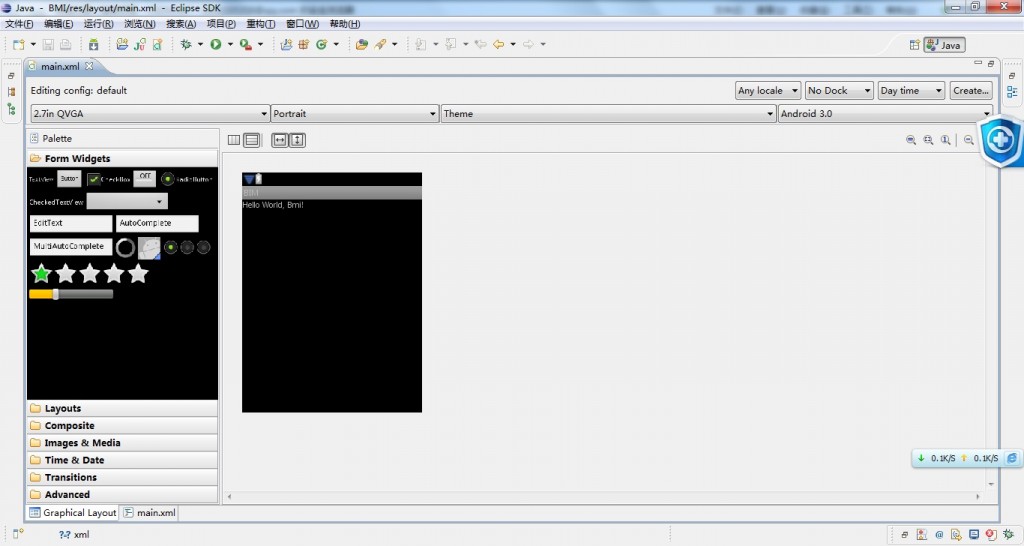Click the ImageButton Android thumbnail in palette

tap(149, 248)
